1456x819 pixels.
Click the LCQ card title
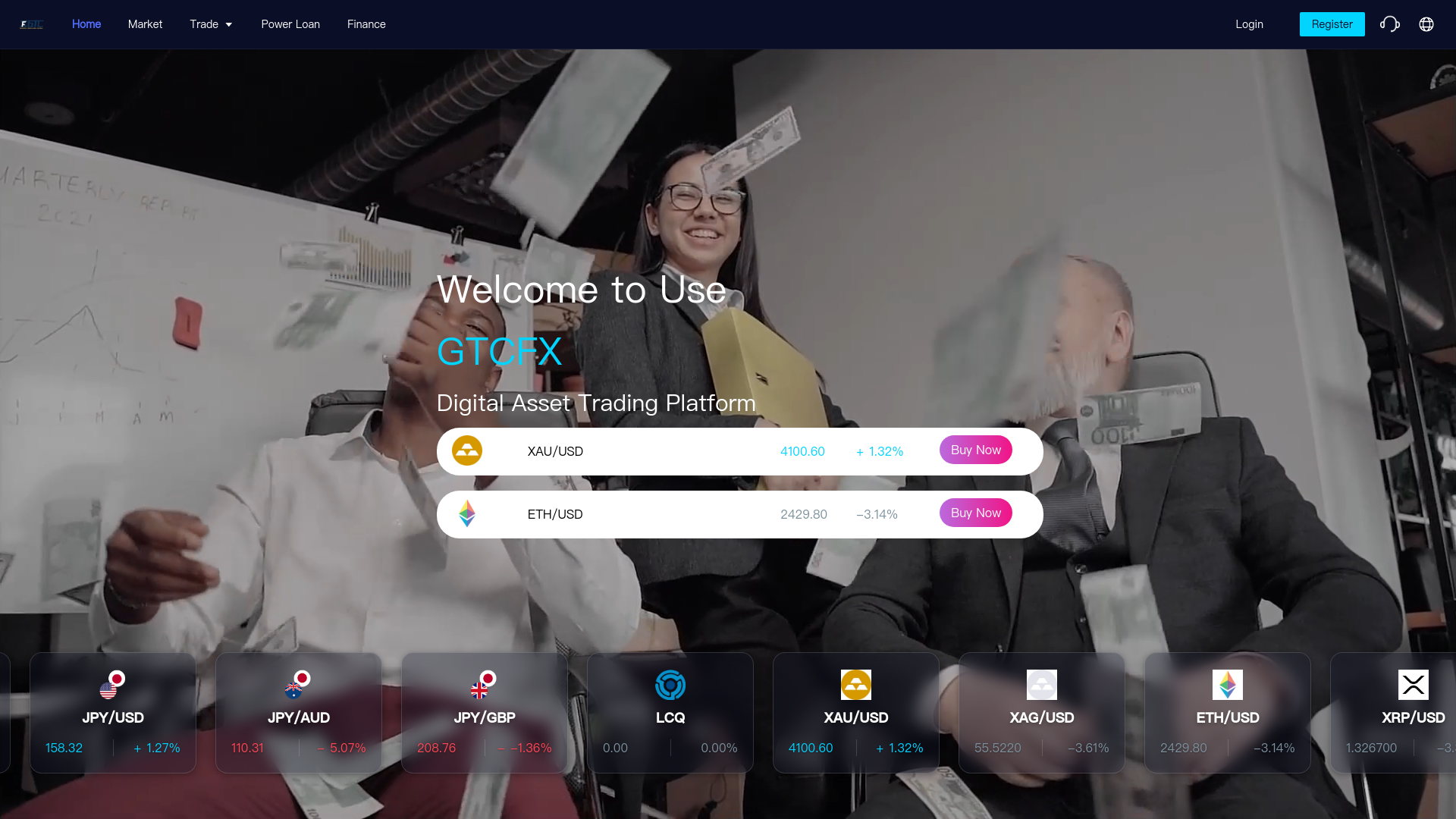click(x=670, y=717)
